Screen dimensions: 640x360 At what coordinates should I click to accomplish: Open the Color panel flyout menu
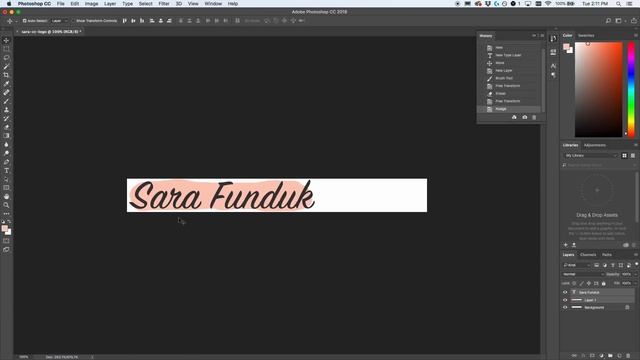[636, 36]
